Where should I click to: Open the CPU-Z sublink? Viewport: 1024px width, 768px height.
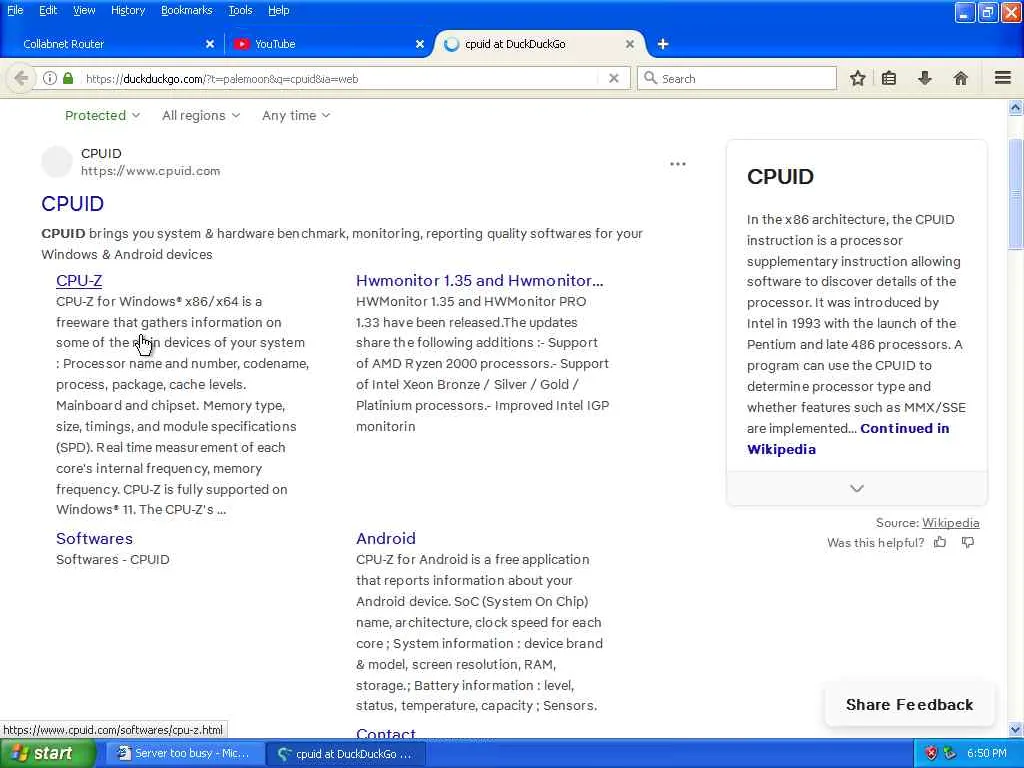(x=79, y=281)
